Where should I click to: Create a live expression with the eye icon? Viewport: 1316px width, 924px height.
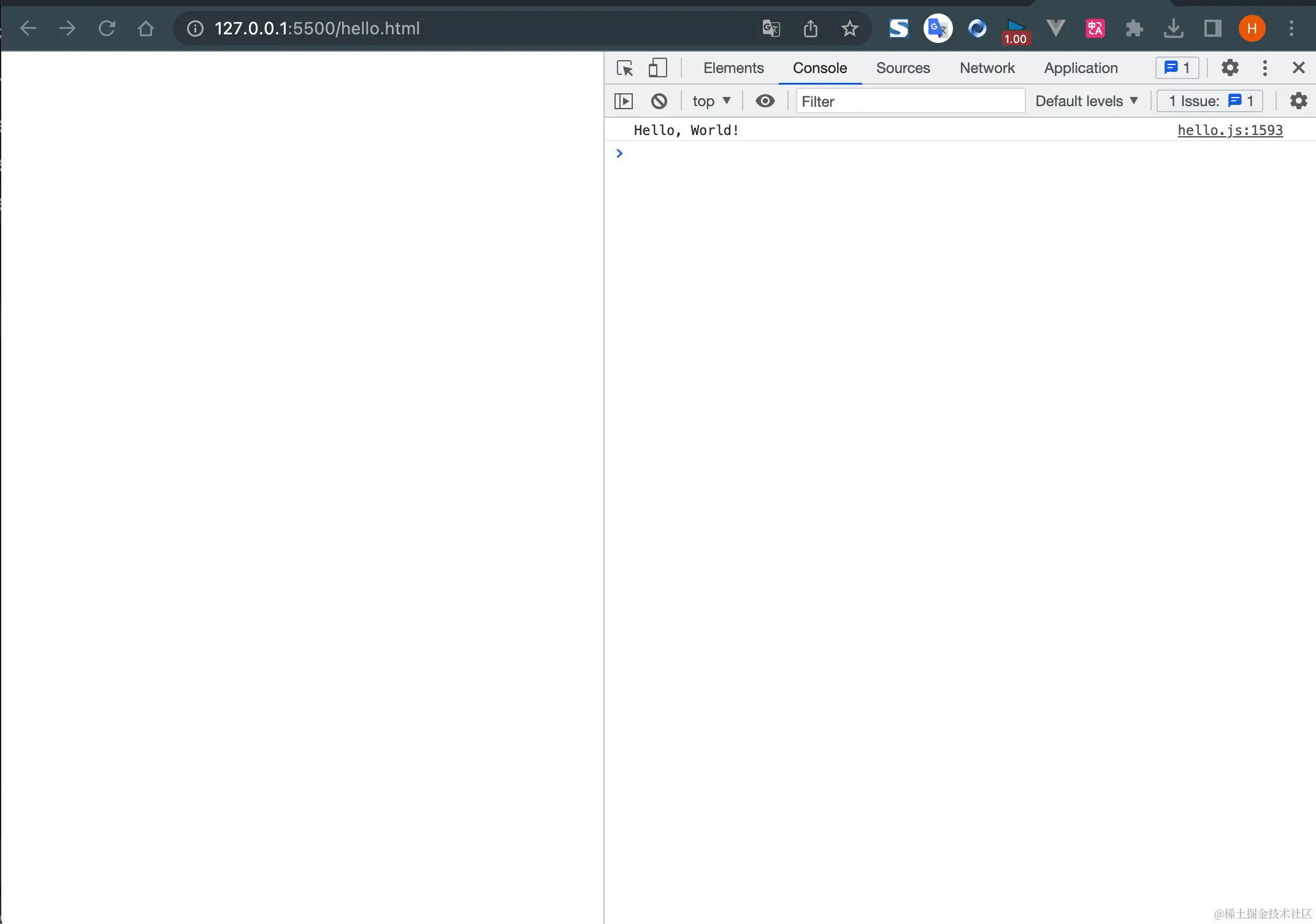tap(765, 101)
